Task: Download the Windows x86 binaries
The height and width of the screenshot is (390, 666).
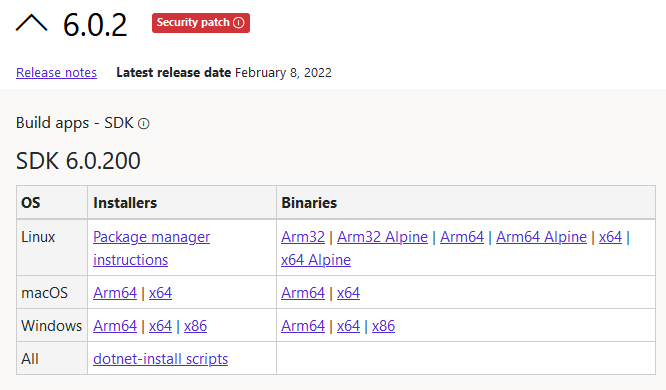Action: coord(384,326)
